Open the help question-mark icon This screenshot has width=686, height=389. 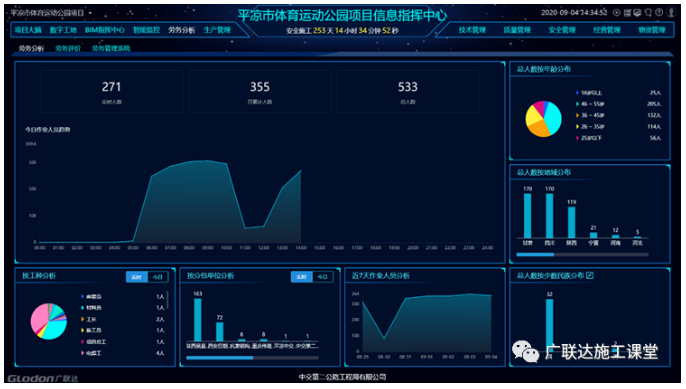pyautogui.click(x=659, y=13)
